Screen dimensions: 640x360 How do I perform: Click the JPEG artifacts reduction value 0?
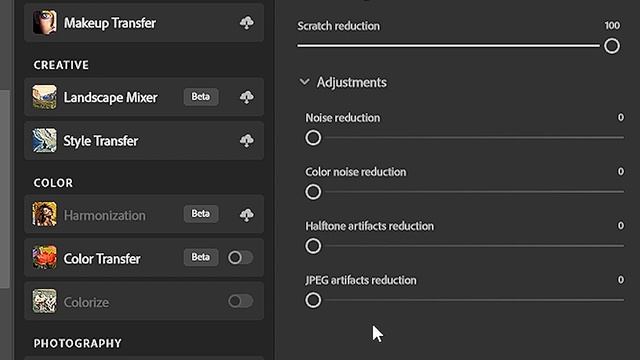[x=621, y=280]
